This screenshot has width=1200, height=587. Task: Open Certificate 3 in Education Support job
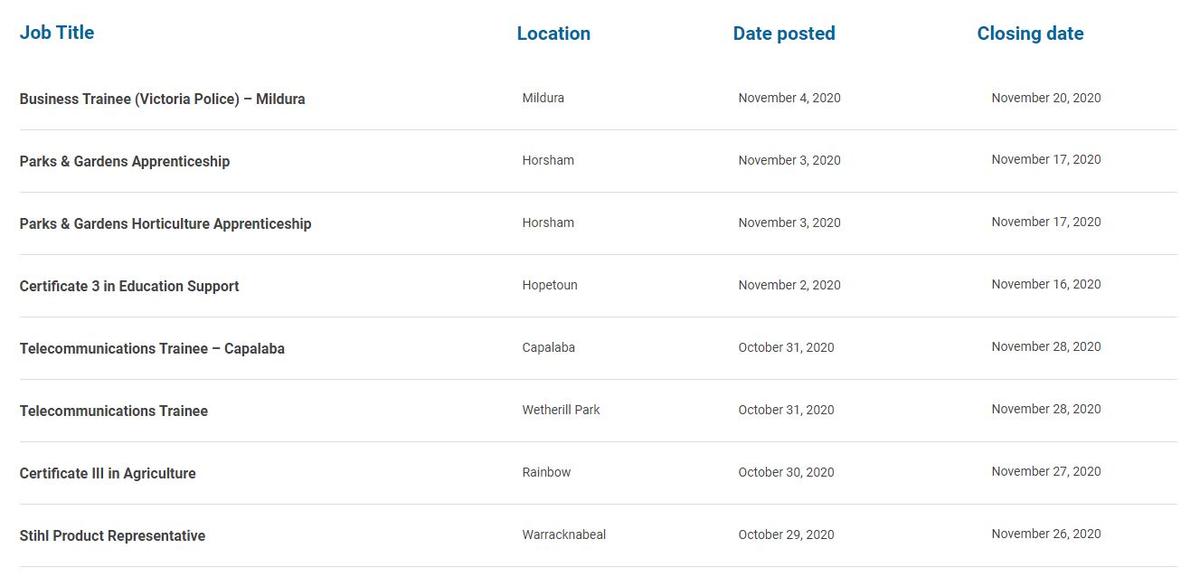click(x=129, y=286)
